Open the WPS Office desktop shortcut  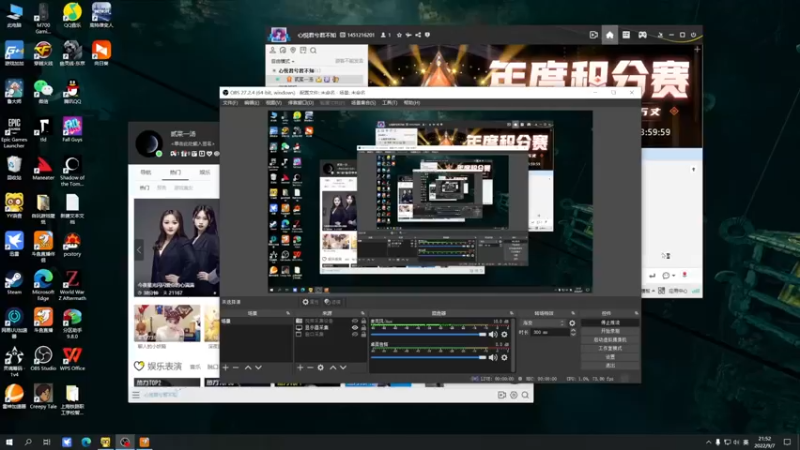coord(72,358)
